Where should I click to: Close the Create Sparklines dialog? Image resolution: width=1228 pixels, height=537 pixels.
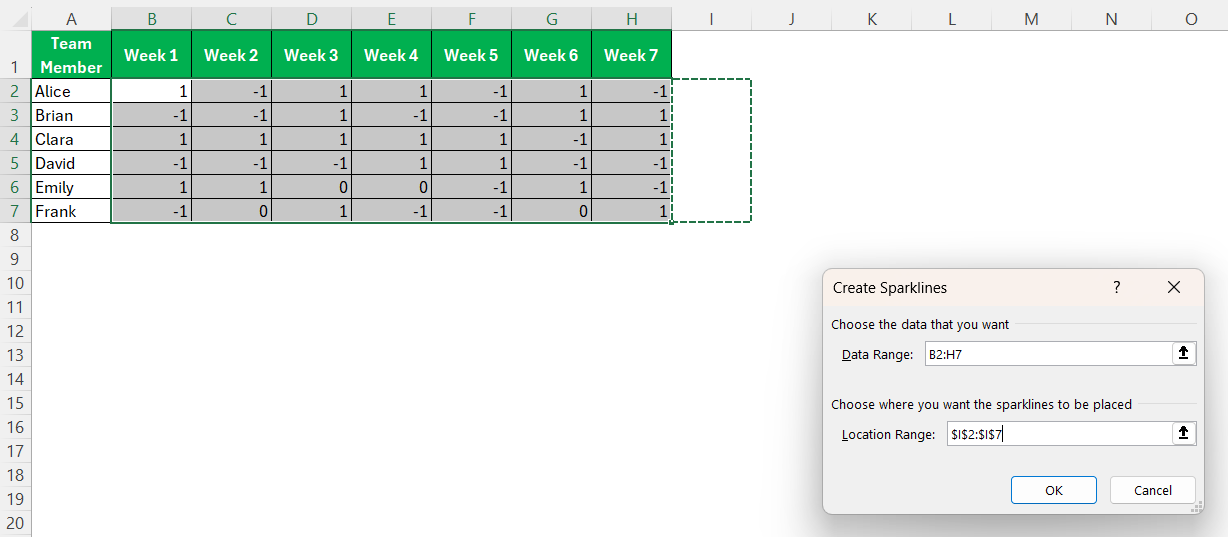pyautogui.click(x=1174, y=287)
